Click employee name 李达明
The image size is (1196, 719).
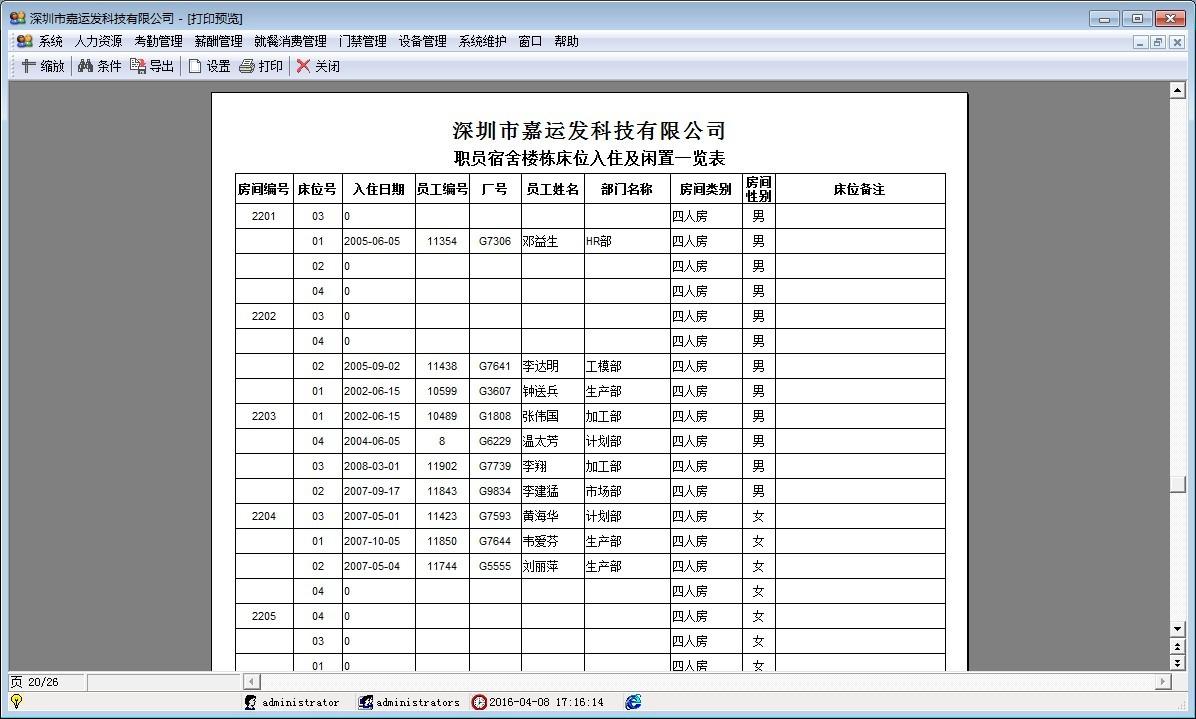(540, 367)
